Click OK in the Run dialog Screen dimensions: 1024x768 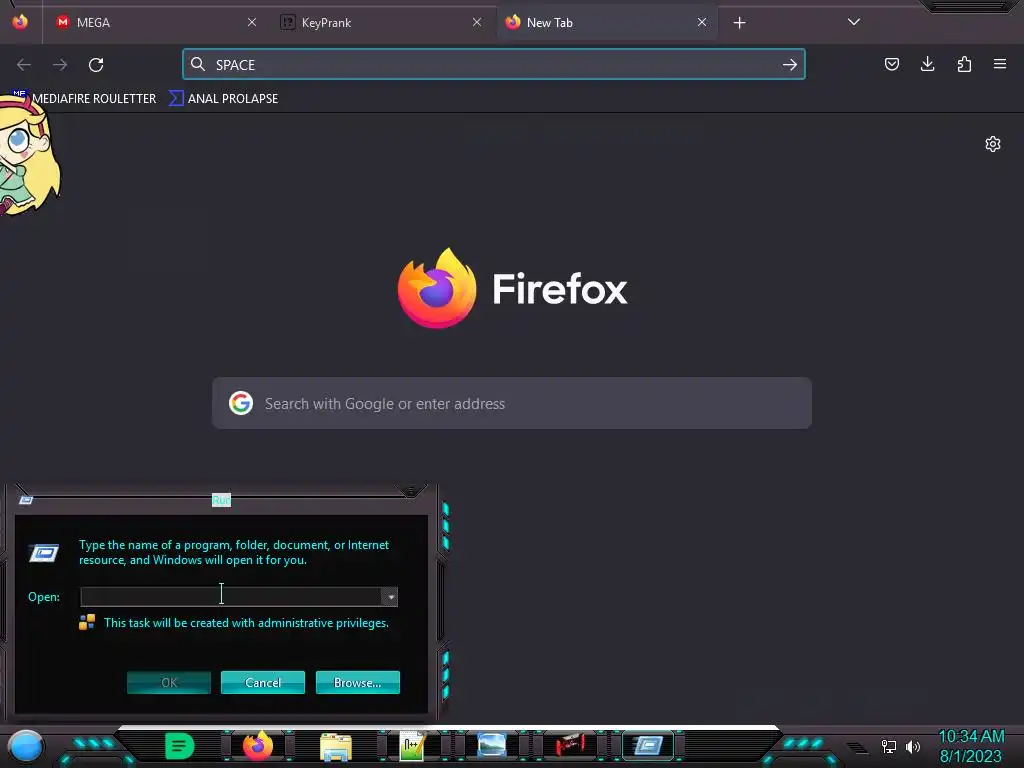(x=168, y=682)
